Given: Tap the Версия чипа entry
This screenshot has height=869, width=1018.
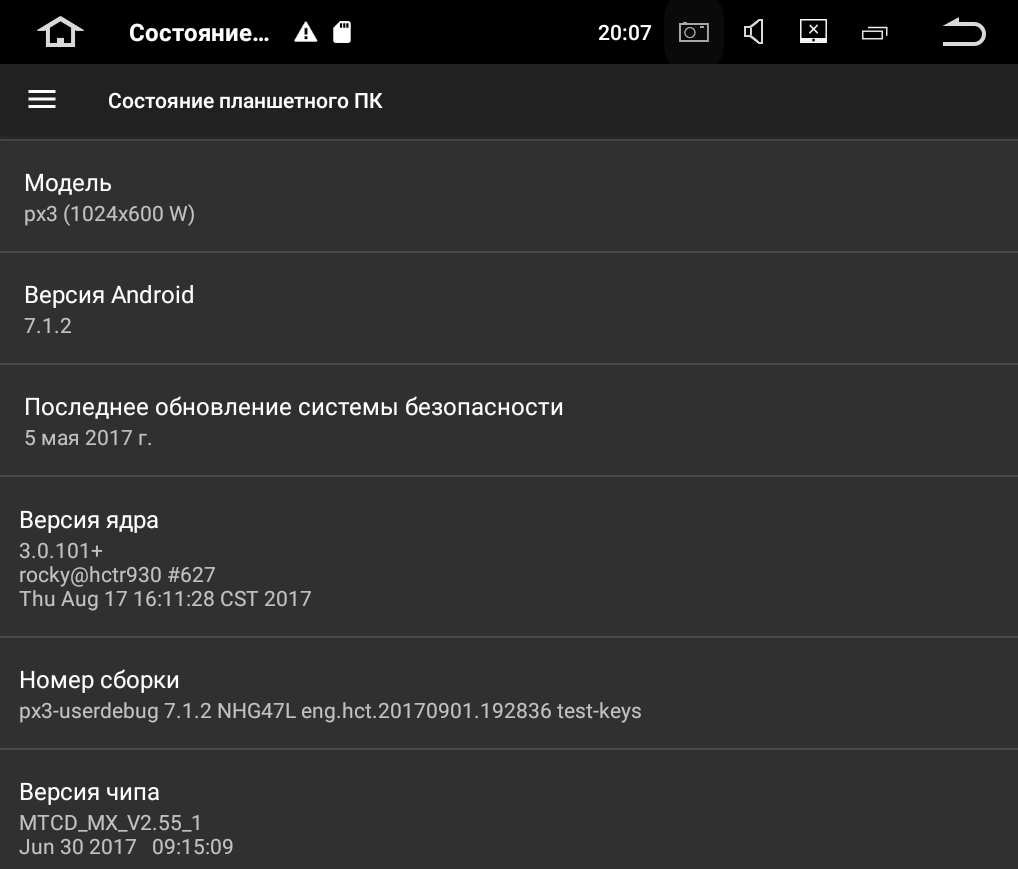Looking at the screenshot, I should pos(509,809).
